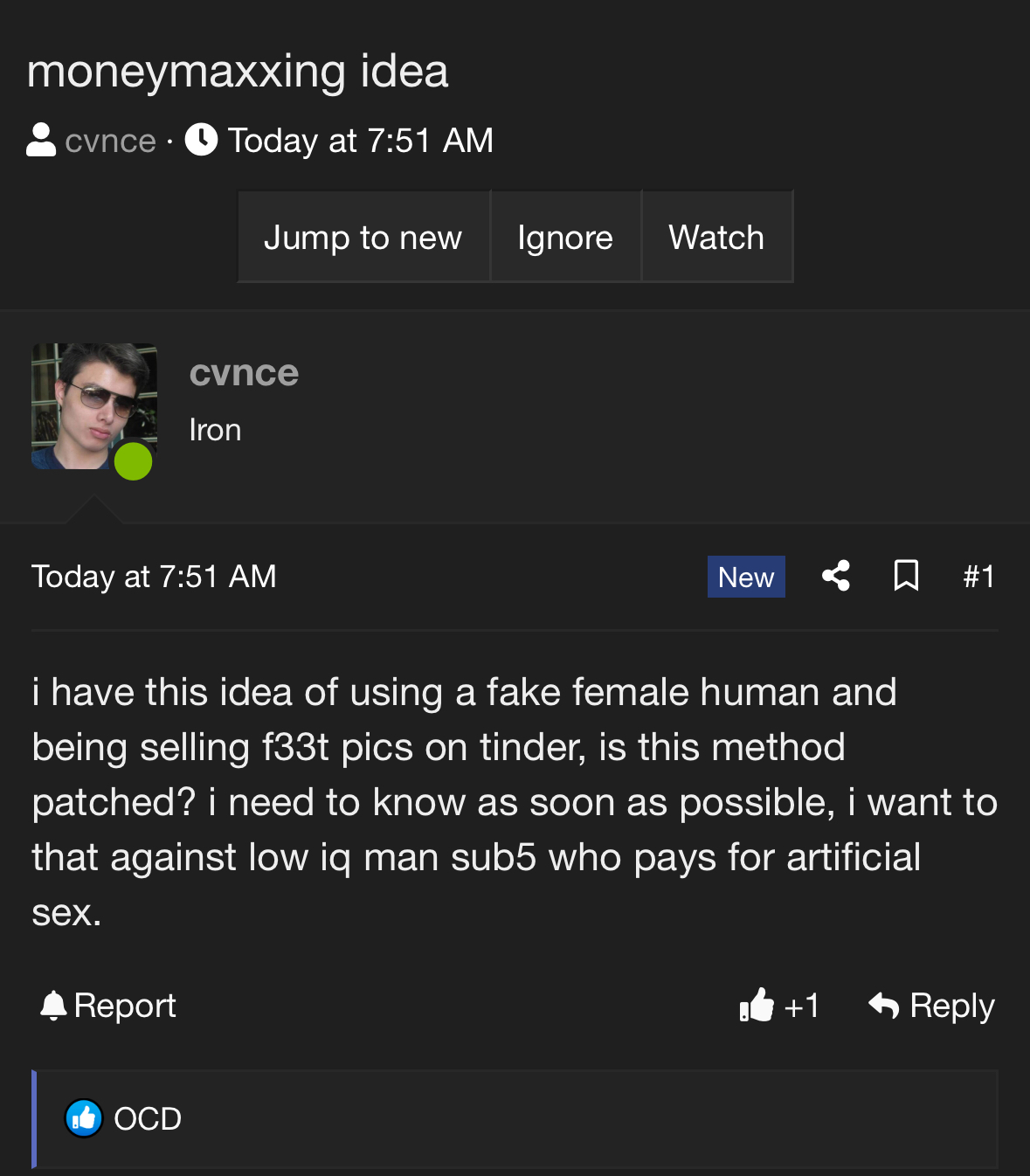Click the Jump to new button

(363, 237)
